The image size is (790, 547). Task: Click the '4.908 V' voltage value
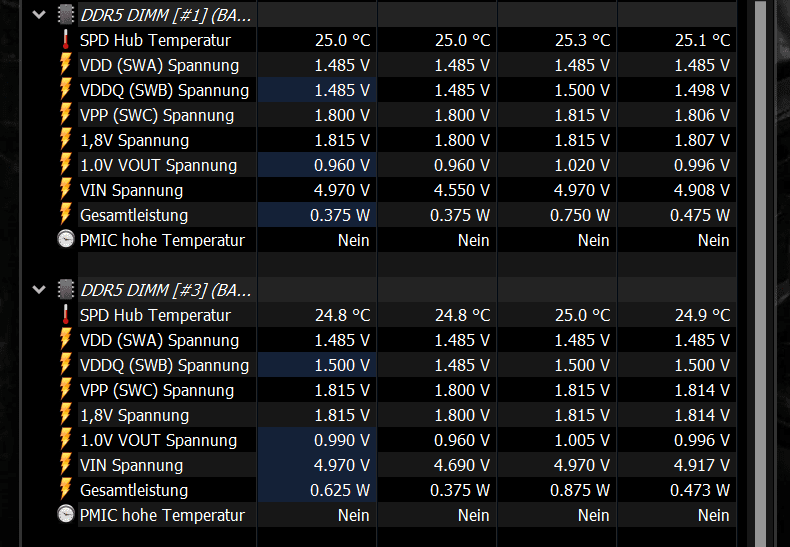pyautogui.click(x=702, y=190)
